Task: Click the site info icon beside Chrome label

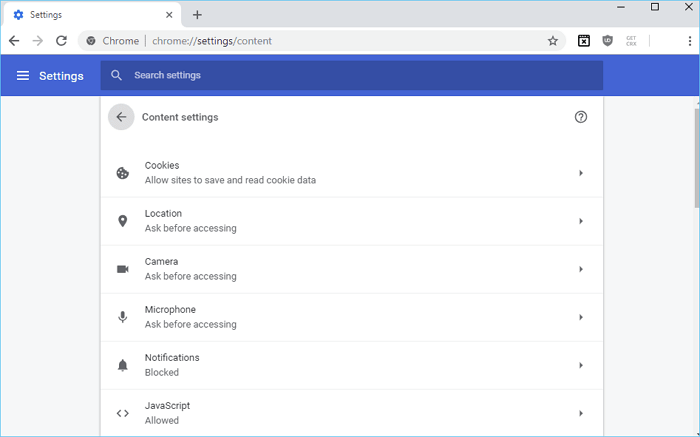Action: (91, 41)
